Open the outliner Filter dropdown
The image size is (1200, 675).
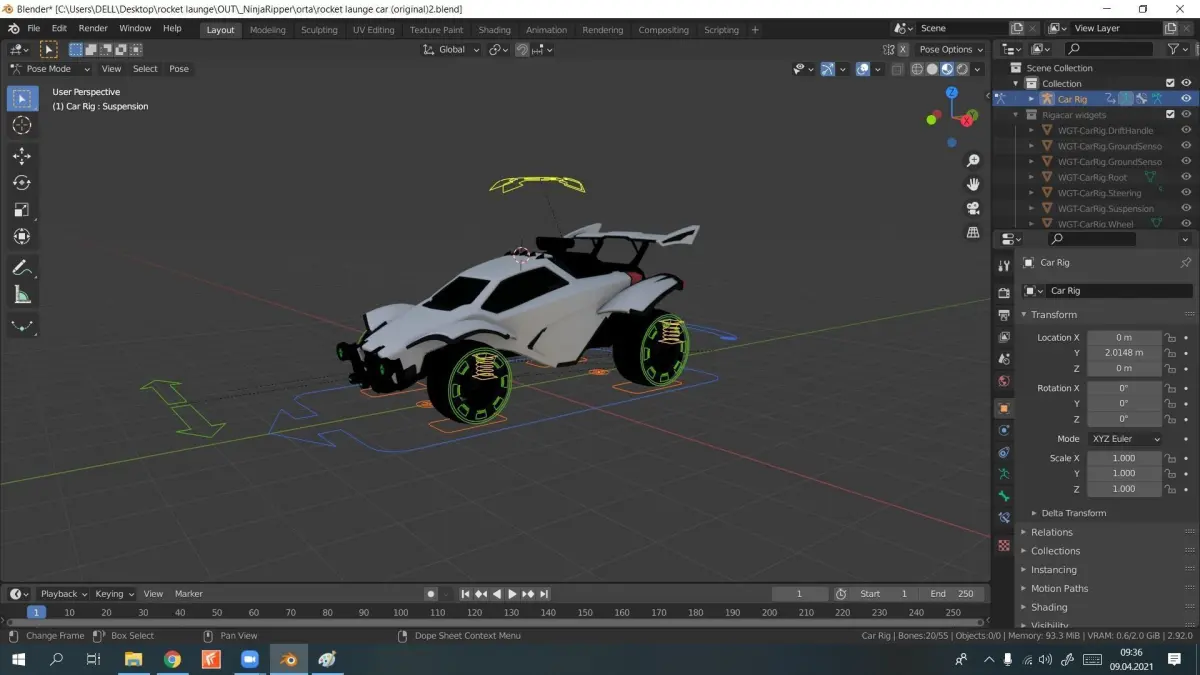1178,49
